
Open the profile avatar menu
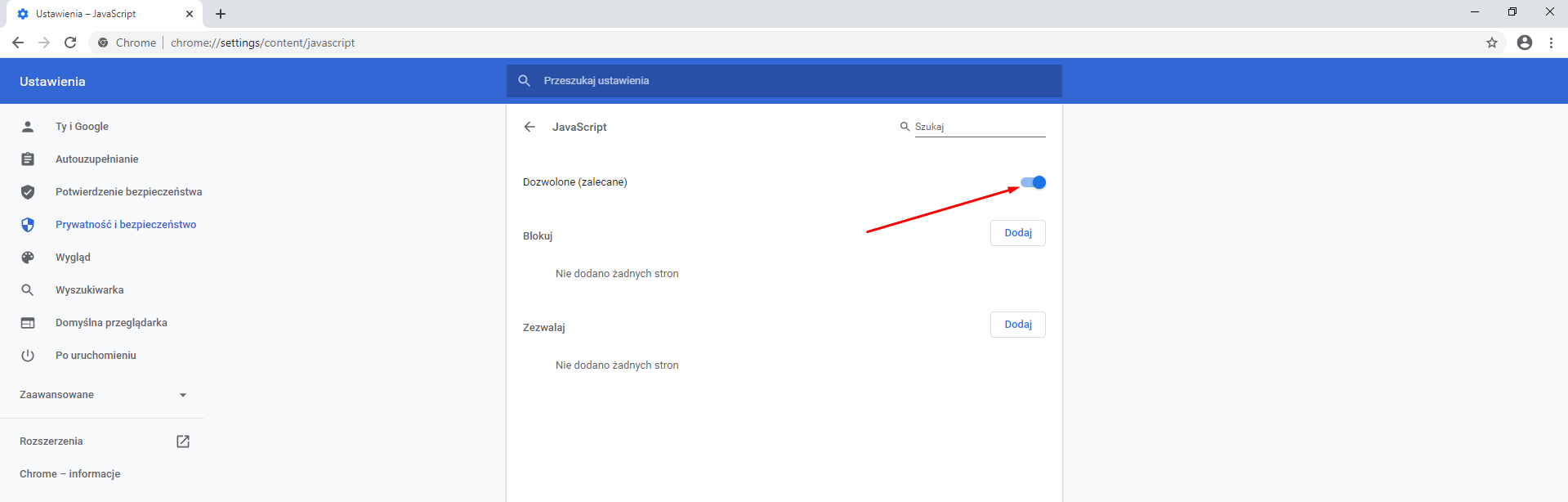click(x=1525, y=43)
